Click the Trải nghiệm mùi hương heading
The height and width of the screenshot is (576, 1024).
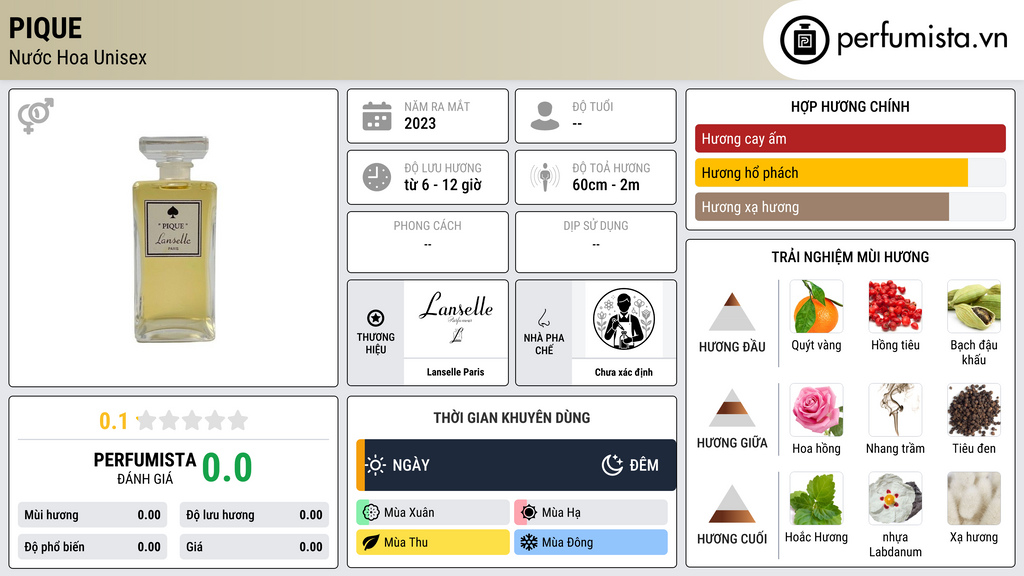(x=850, y=257)
